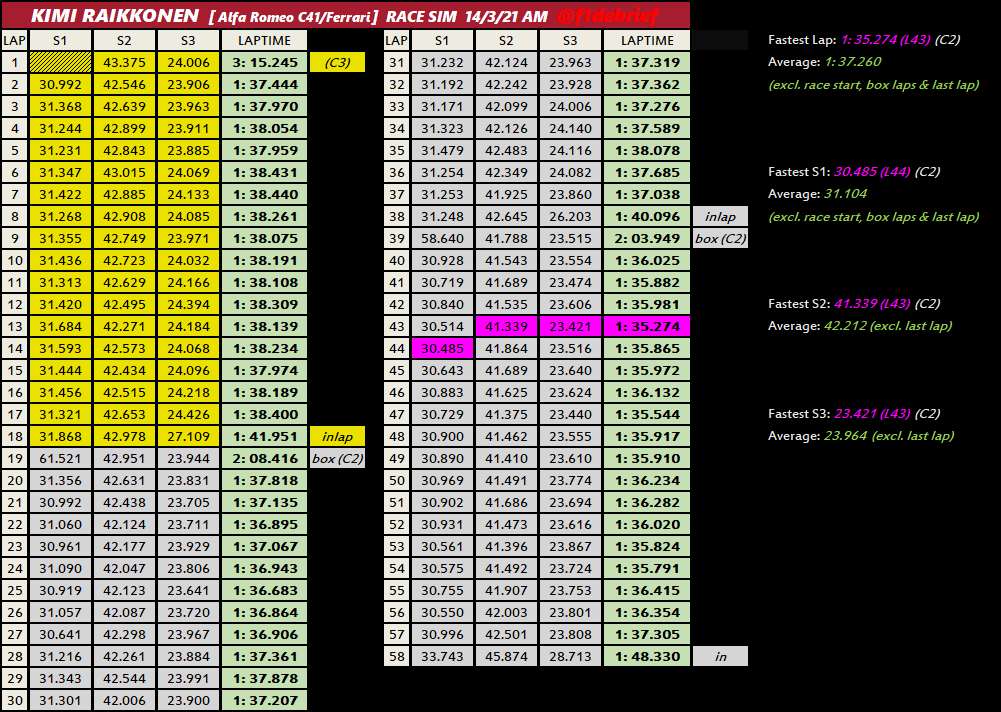Viewport: 1001px width, 712px height.
Task: Select S1 time 30.550 on lap 56
Action: (442, 612)
